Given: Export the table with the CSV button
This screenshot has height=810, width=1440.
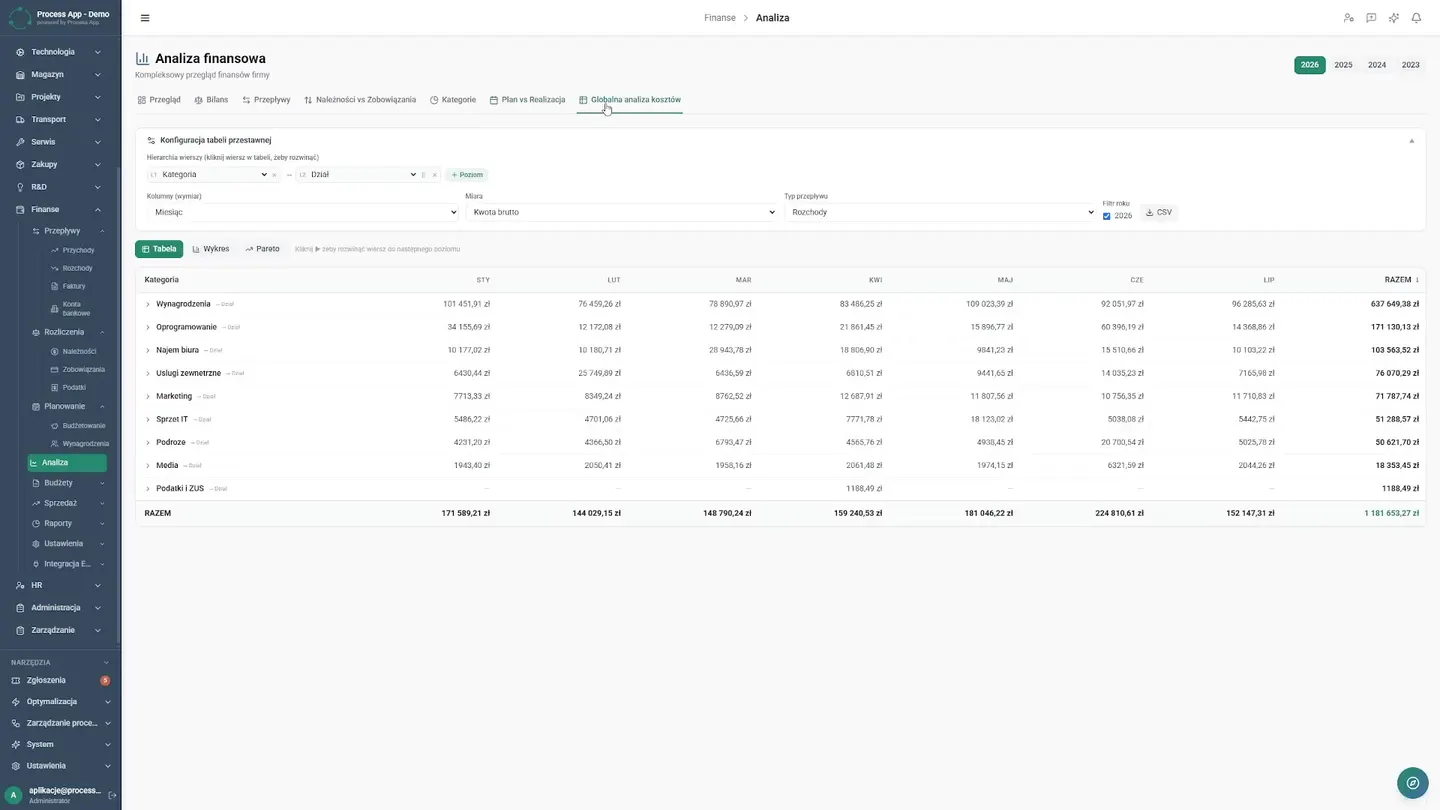Looking at the screenshot, I should coord(1158,213).
